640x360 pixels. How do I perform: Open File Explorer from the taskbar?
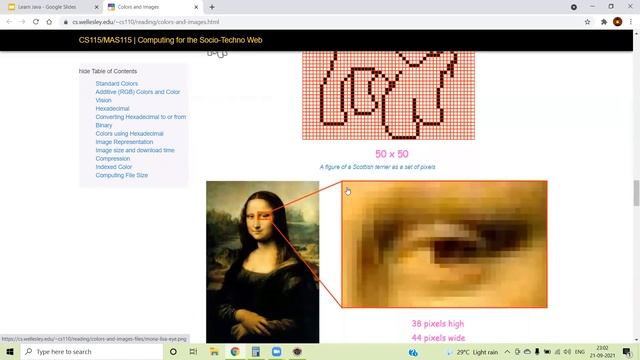(214, 351)
